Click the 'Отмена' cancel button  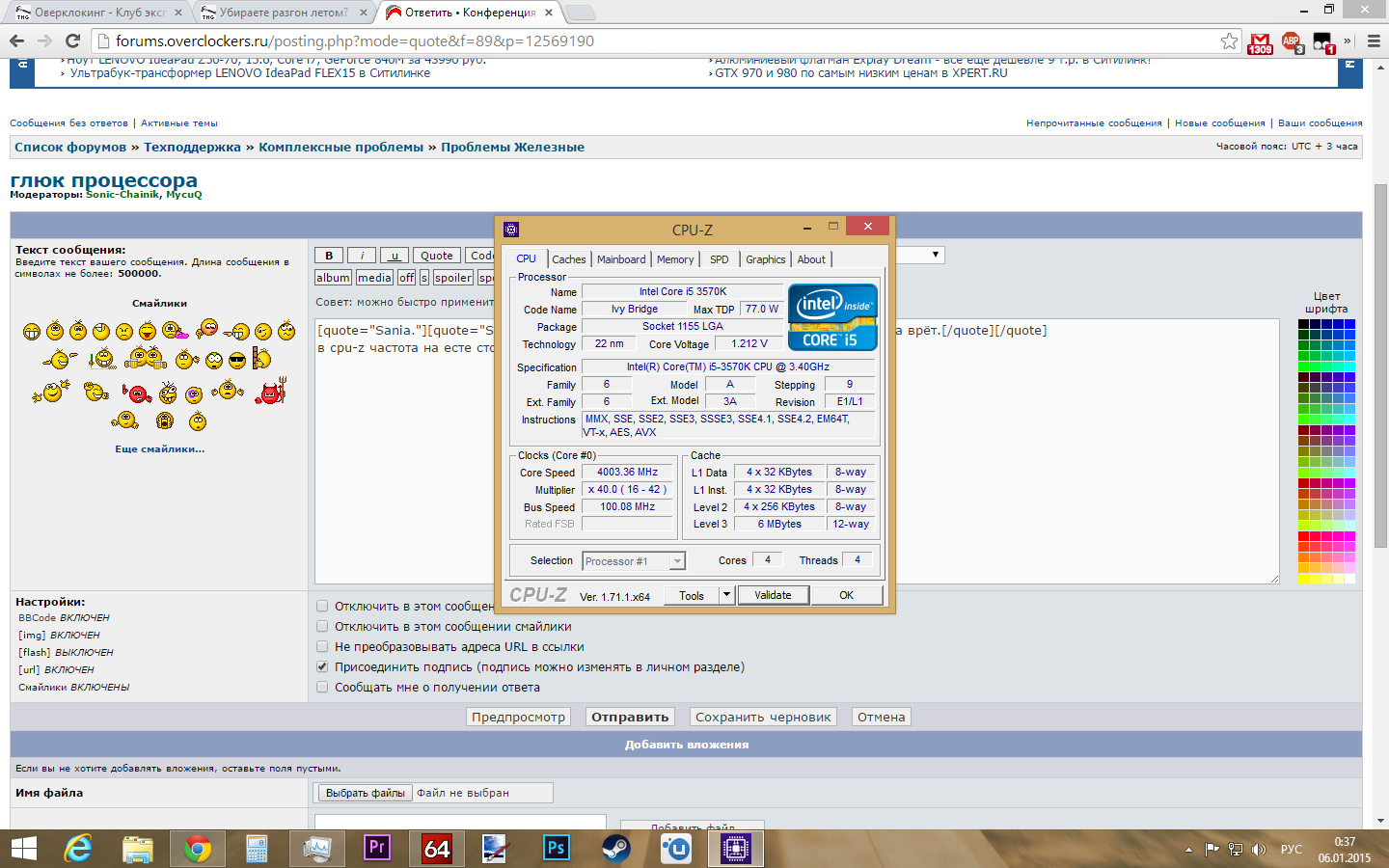(882, 717)
